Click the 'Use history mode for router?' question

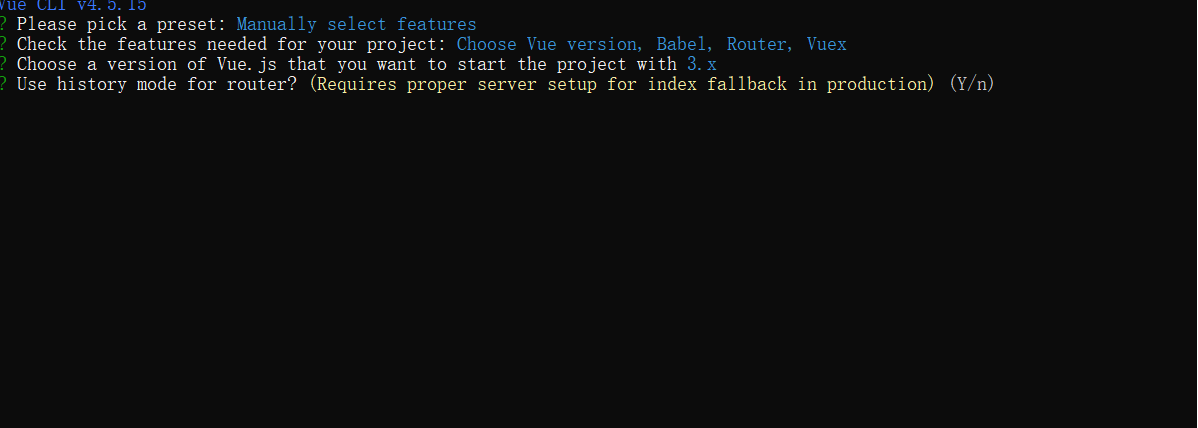point(157,84)
